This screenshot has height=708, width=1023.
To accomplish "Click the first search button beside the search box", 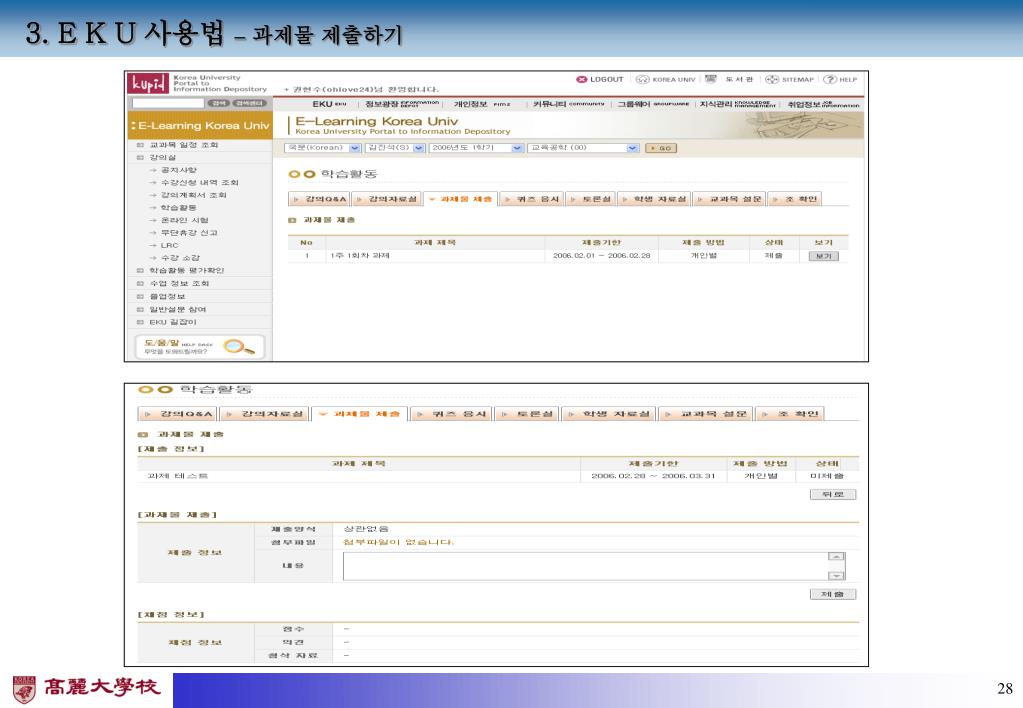I will pos(218,103).
